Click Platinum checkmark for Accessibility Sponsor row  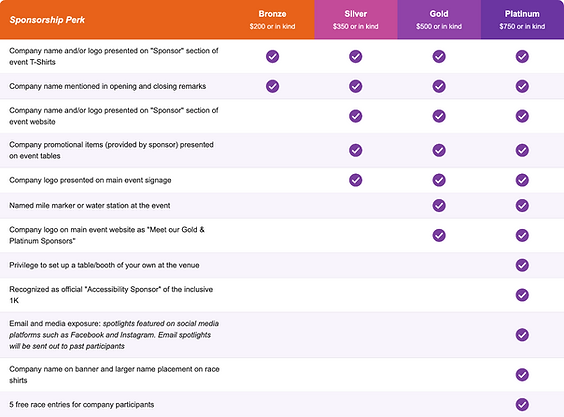pos(522,295)
